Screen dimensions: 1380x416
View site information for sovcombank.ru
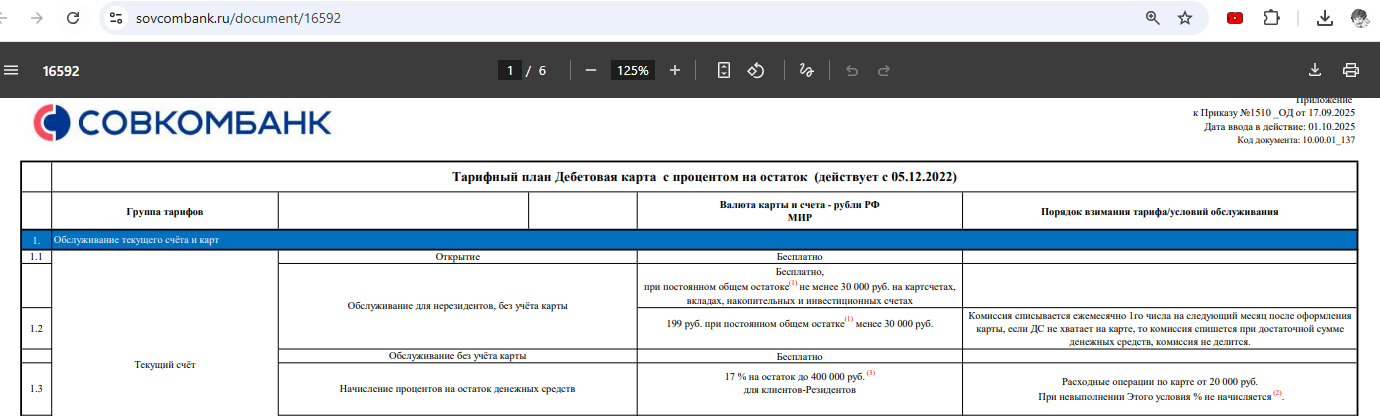coord(117,18)
